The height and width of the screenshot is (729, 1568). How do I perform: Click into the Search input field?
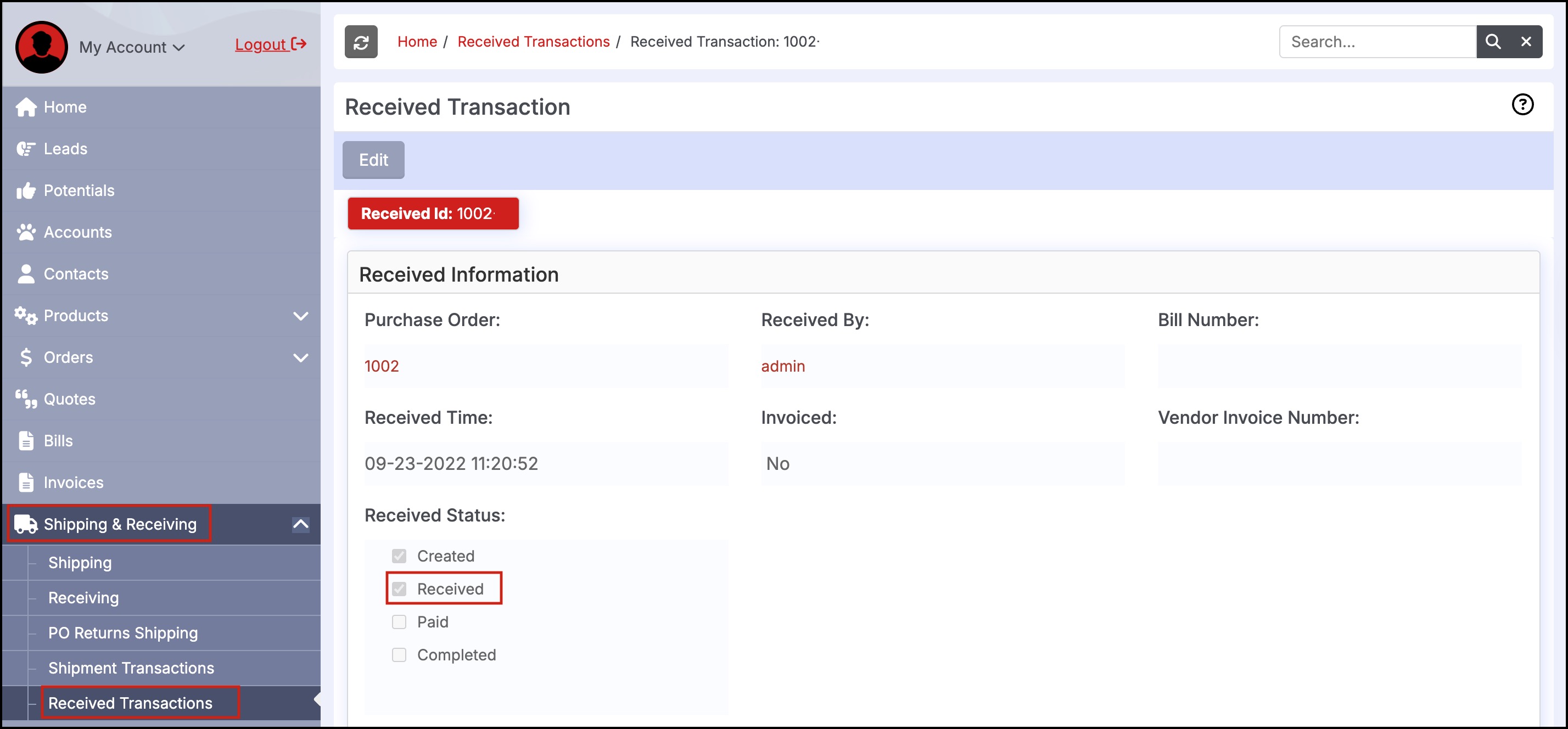click(1377, 42)
